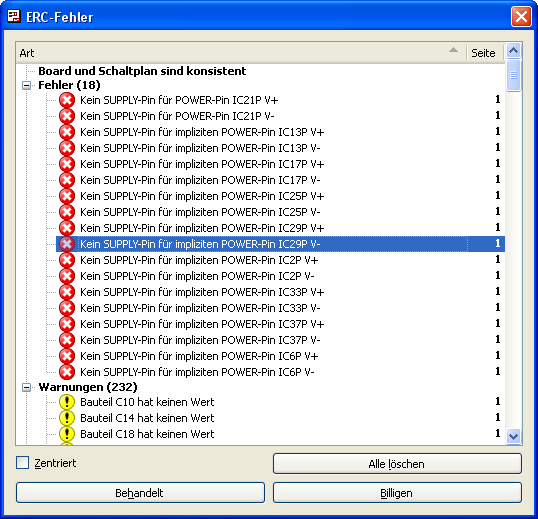Click the warning icon for Bauteil C10
This screenshot has height=519, width=538.
coord(67,402)
